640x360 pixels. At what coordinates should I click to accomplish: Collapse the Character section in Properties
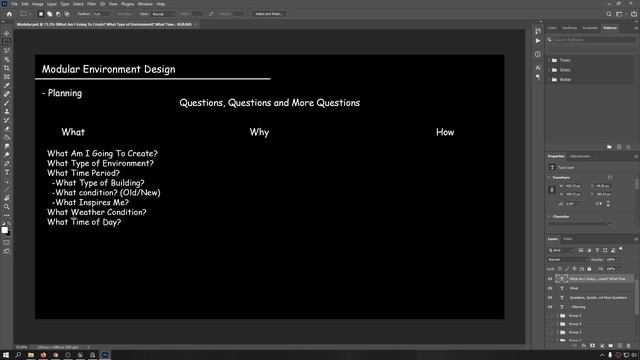pyautogui.click(x=549, y=217)
